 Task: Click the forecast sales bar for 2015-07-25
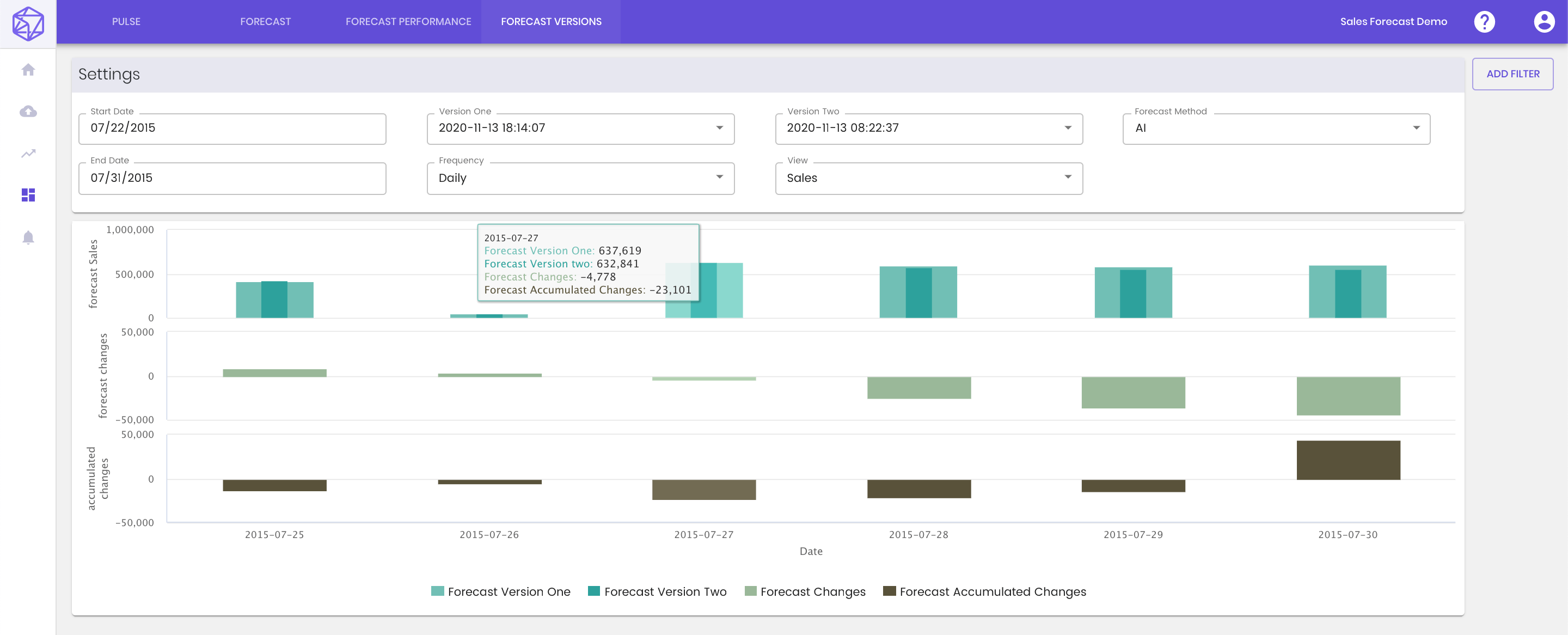[274, 300]
